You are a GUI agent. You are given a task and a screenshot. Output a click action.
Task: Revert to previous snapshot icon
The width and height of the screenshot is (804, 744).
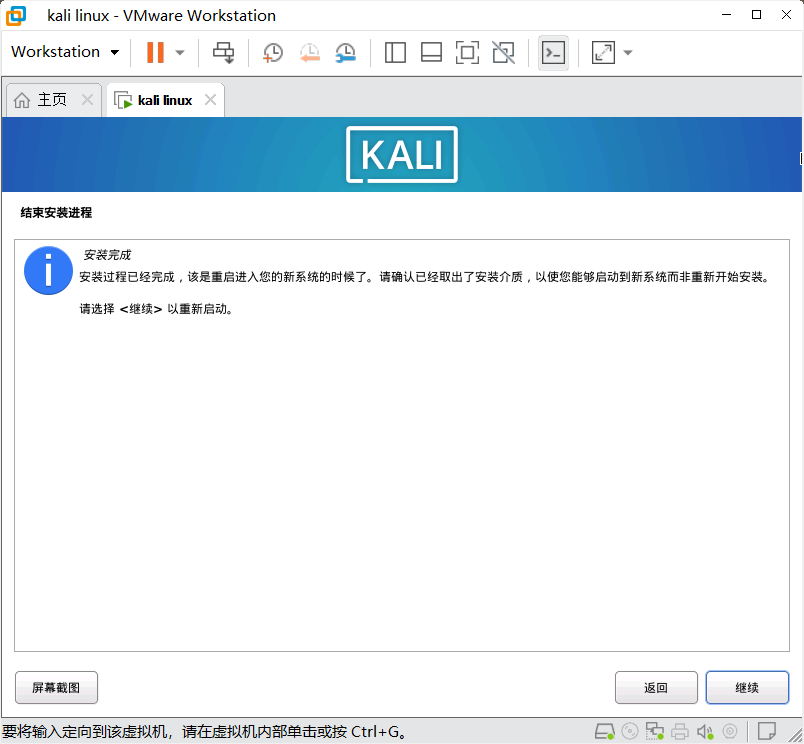coord(310,52)
